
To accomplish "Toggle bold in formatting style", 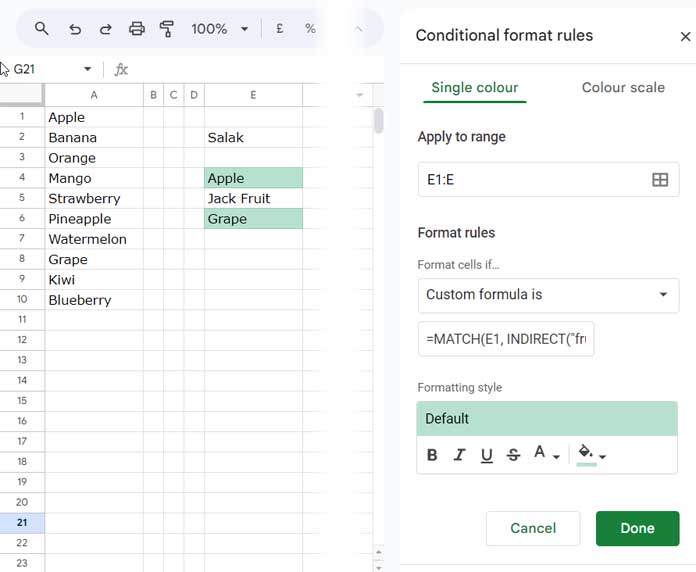I will (432, 455).
